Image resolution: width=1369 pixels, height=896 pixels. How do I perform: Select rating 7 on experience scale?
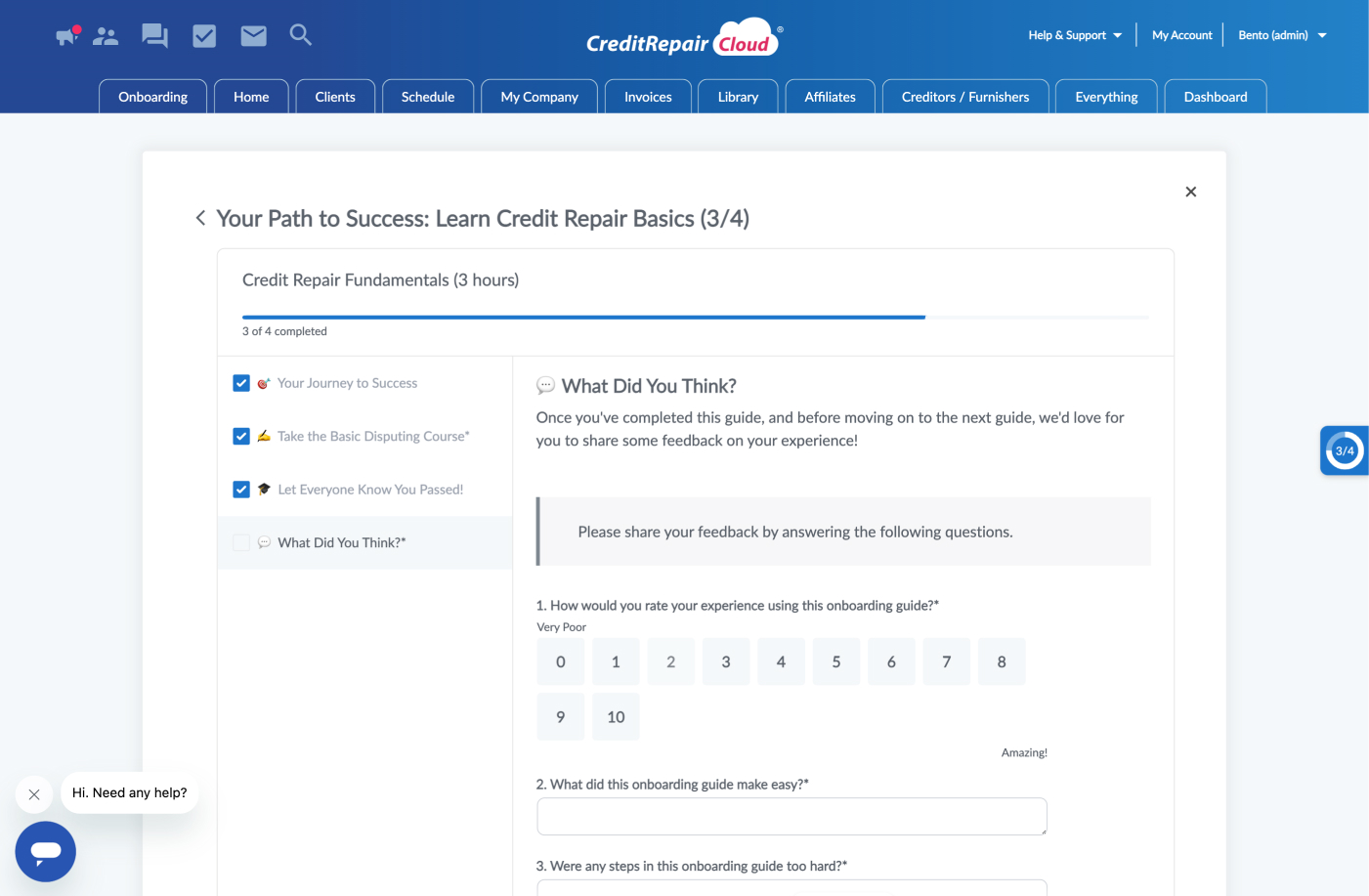(946, 661)
